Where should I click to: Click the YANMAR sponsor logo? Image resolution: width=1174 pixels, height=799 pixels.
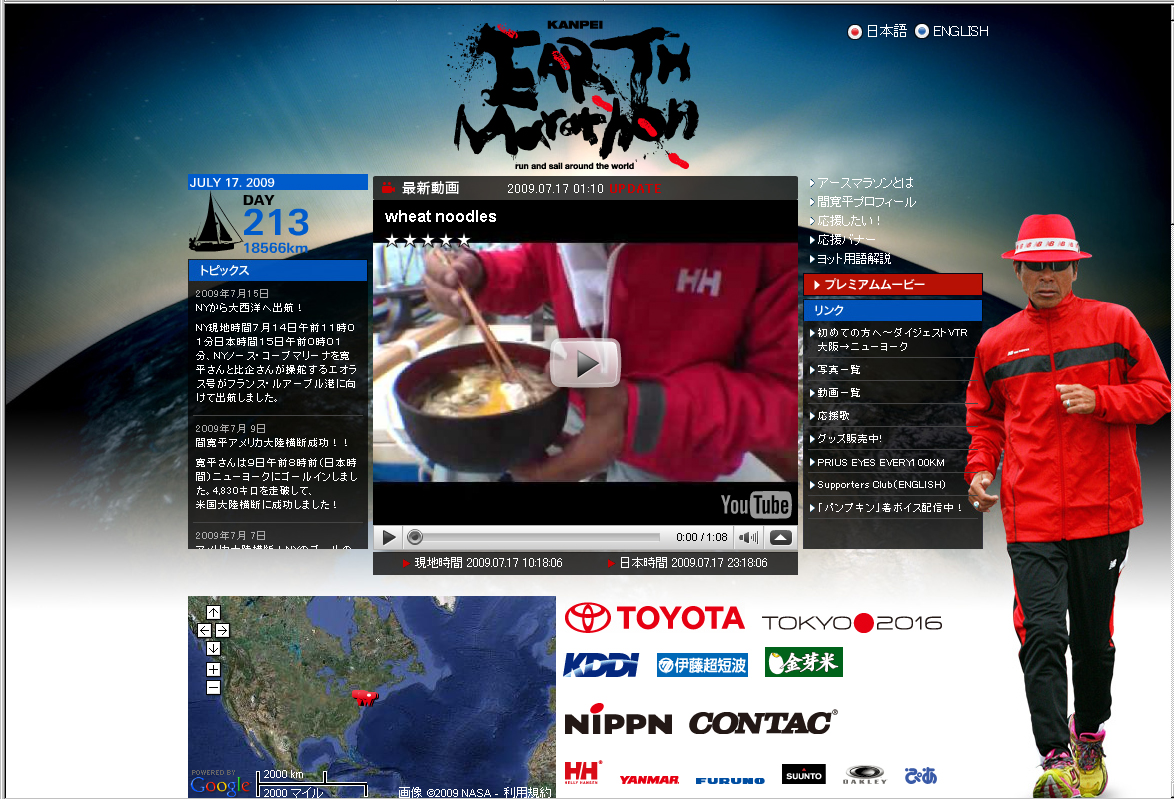click(x=649, y=780)
